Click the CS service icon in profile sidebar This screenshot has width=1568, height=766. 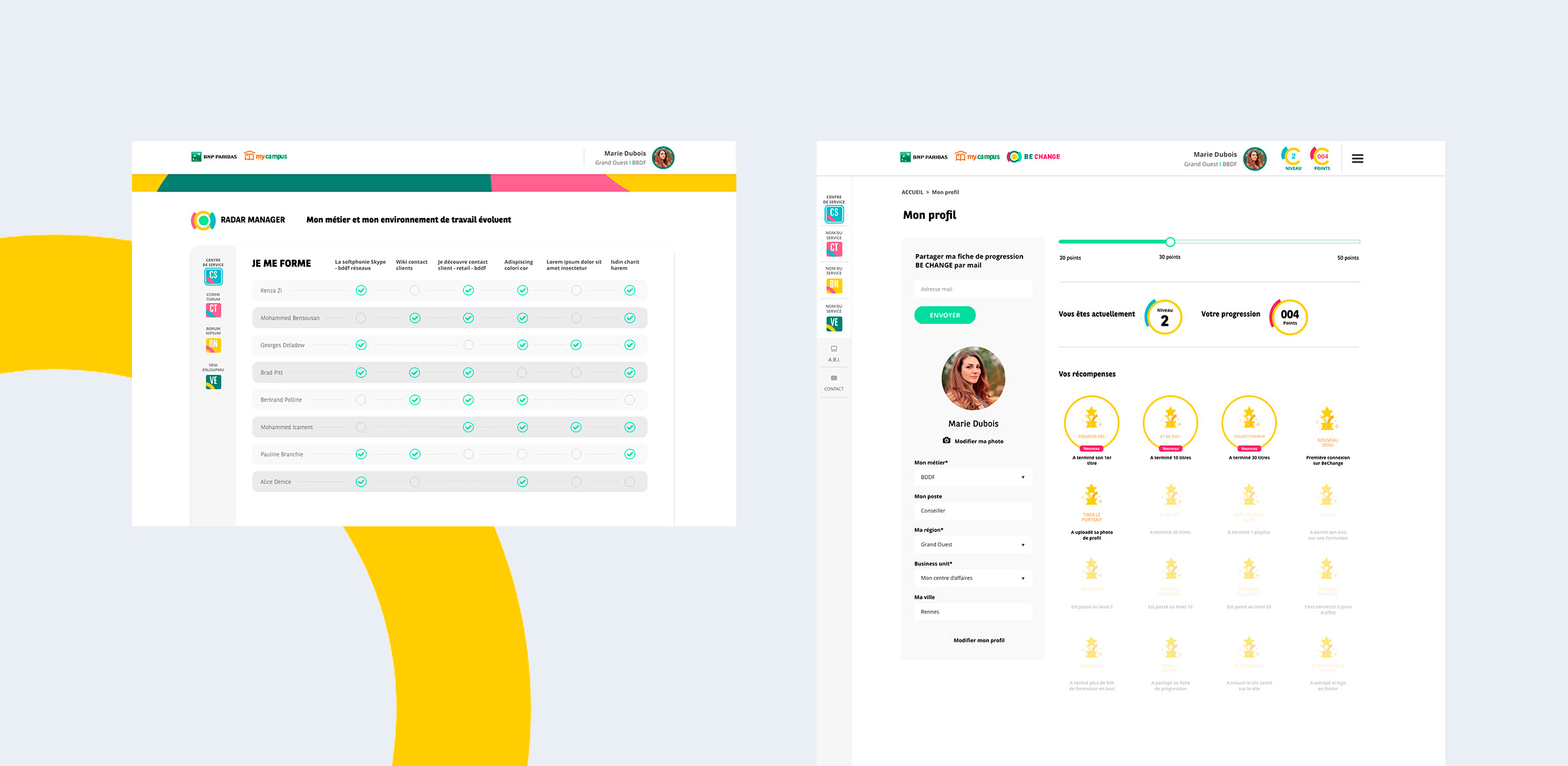pyautogui.click(x=834, y=214)
